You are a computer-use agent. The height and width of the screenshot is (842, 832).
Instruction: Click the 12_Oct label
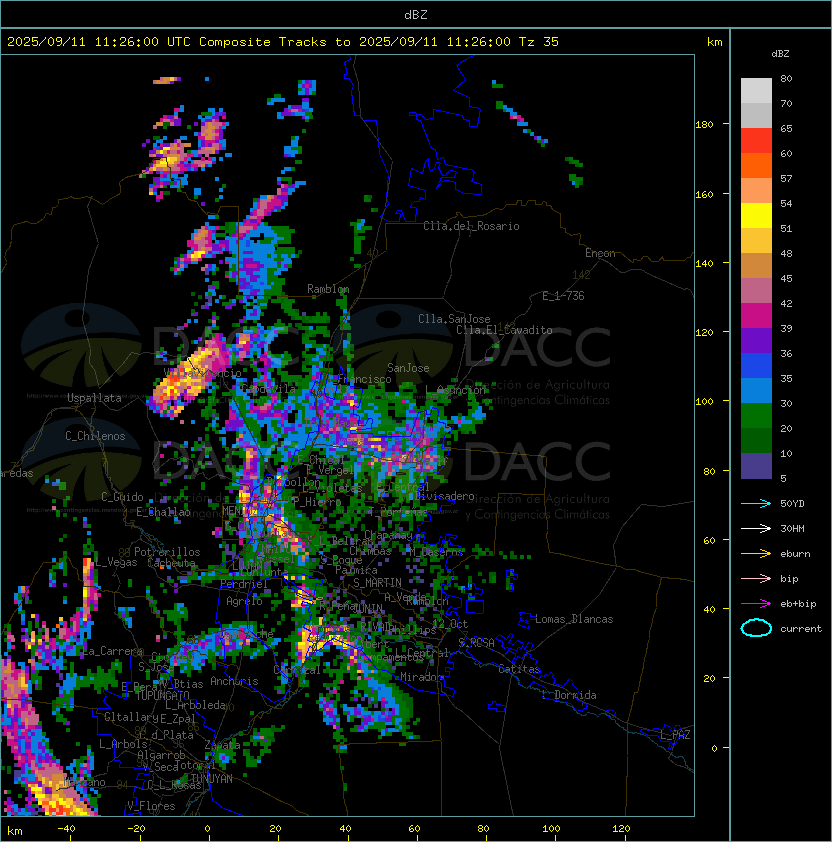point(450,624)
